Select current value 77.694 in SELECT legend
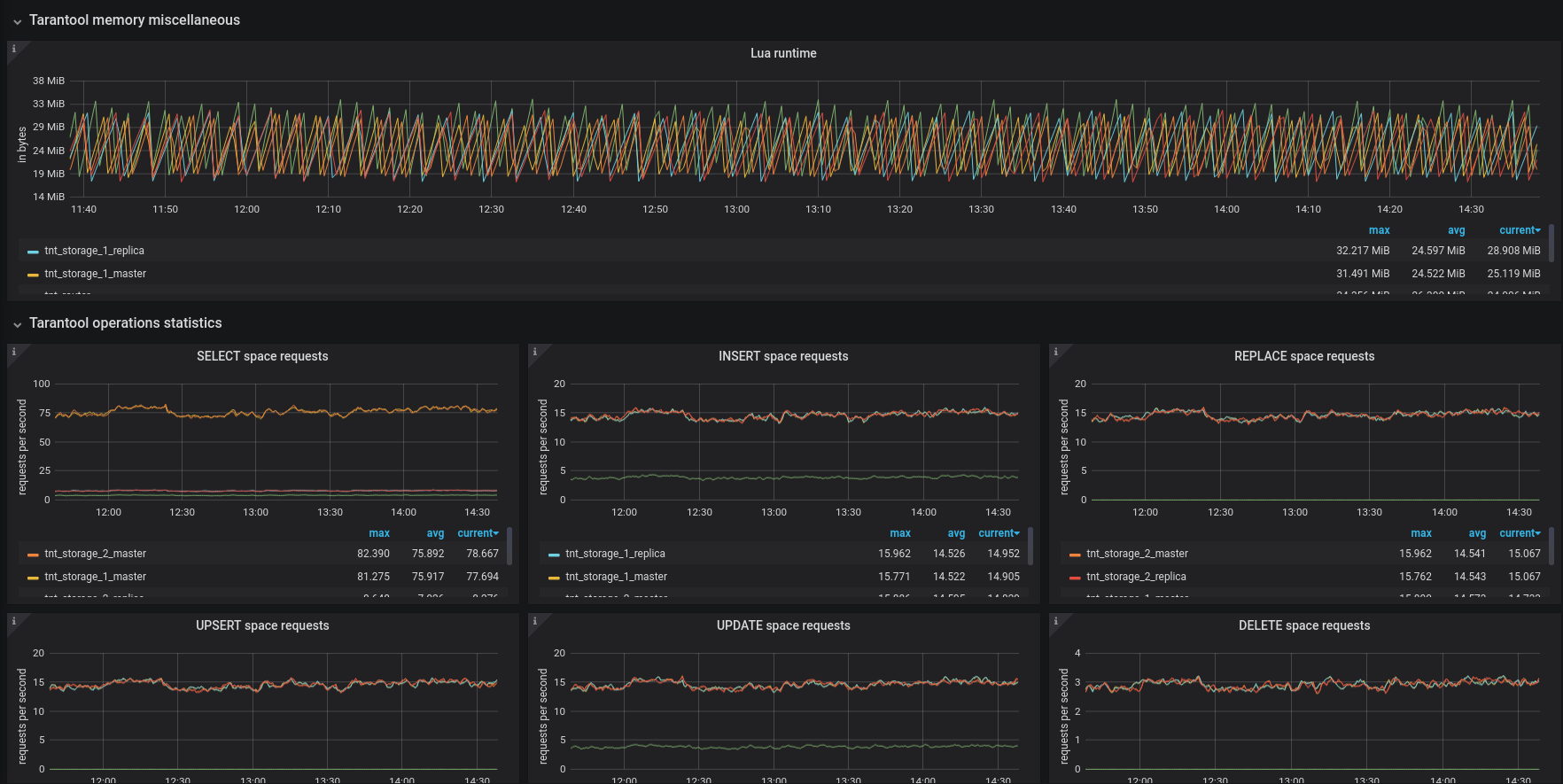Viewport: 1563px width, 784px height. click(482, 577)
